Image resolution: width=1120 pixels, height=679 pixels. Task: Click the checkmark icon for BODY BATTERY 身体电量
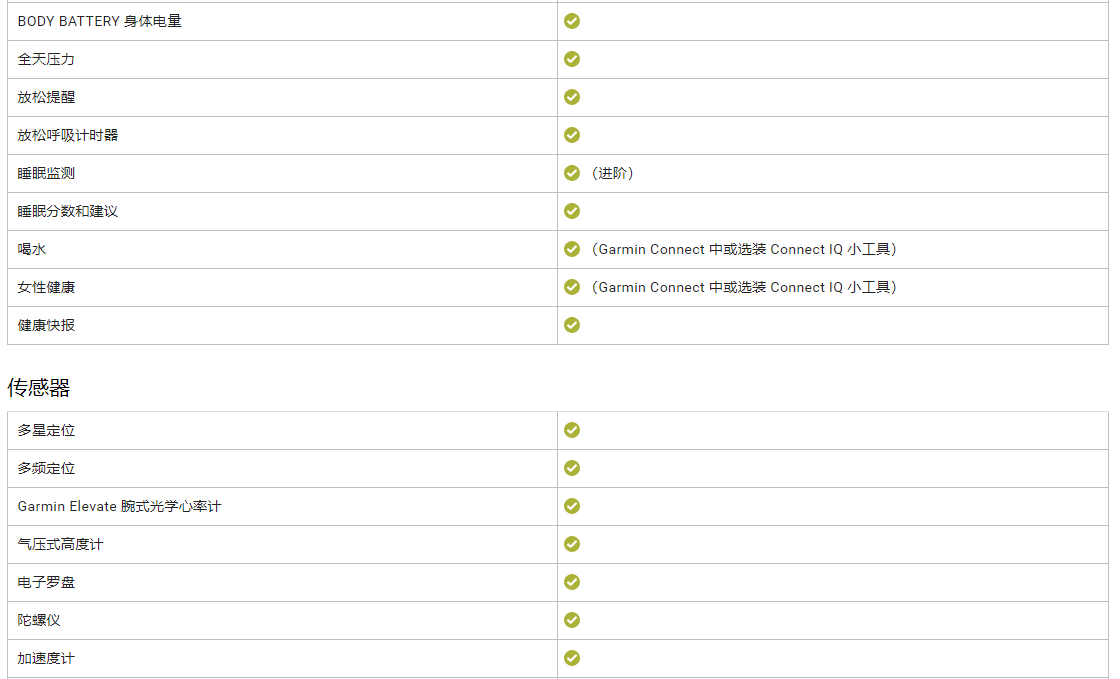572,21
